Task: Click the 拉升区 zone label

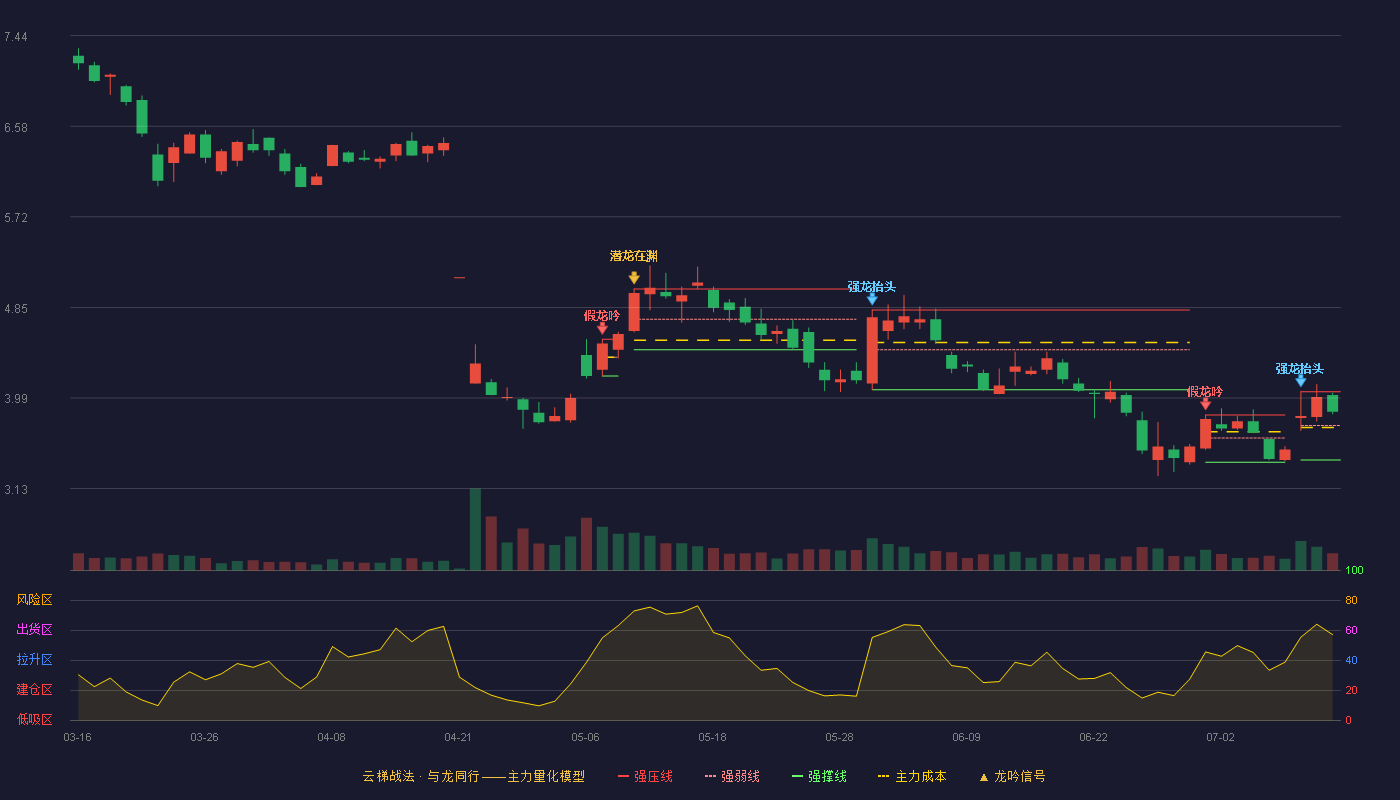Action: click(34, 660)
